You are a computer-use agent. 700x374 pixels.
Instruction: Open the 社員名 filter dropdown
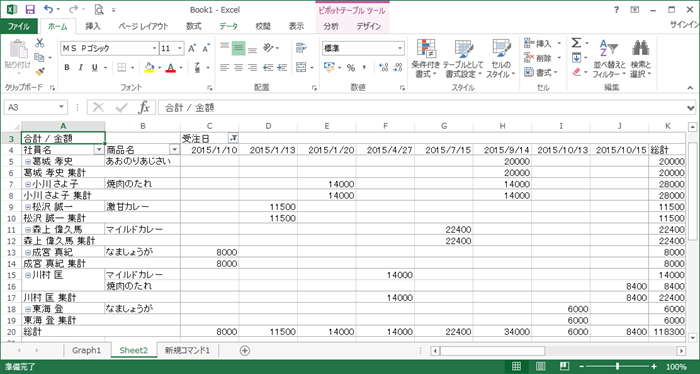pos(99,150)
